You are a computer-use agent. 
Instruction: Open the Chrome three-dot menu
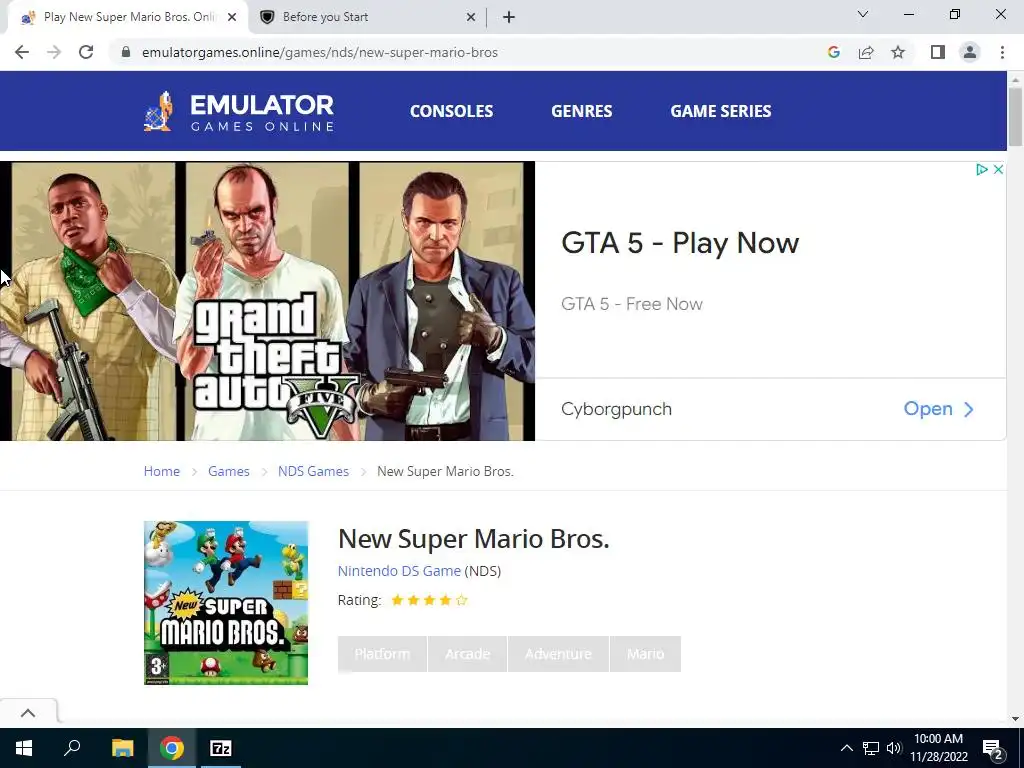(1002, 52)
